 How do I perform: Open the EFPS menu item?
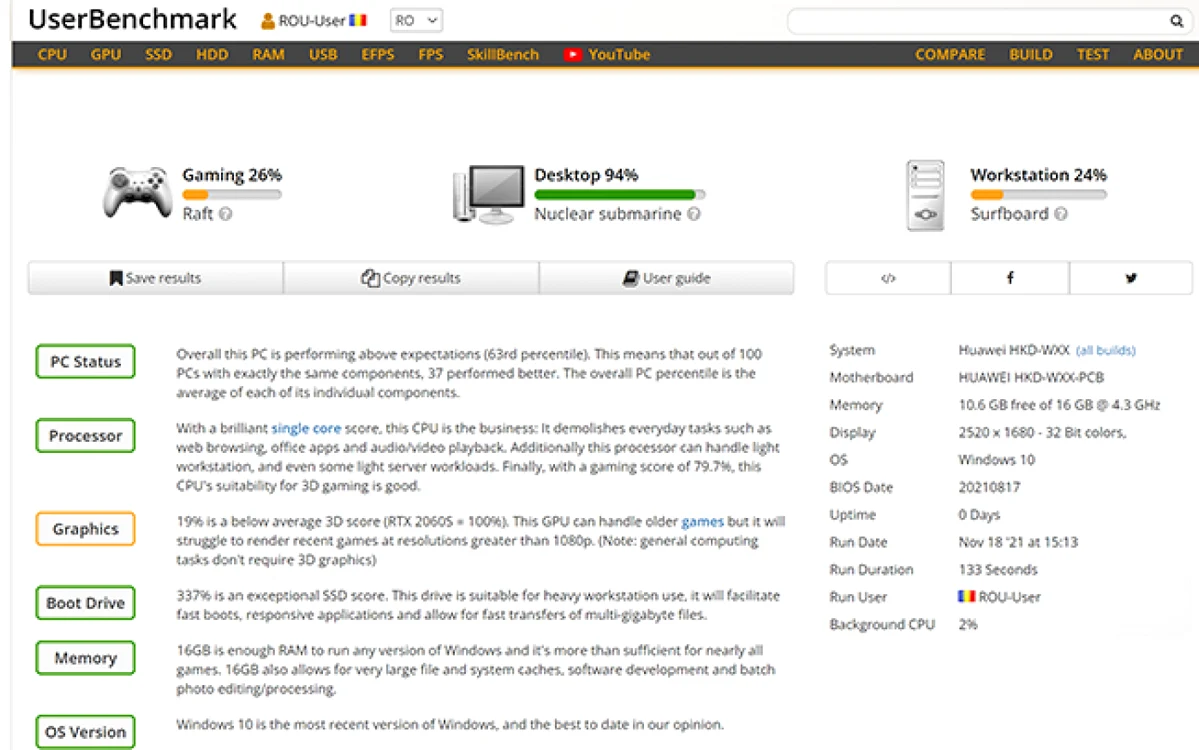[x=378, y=54]
